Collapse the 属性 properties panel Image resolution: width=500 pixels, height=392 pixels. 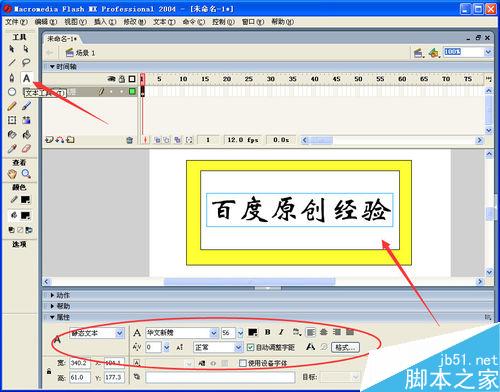click(x=52, y=317)
